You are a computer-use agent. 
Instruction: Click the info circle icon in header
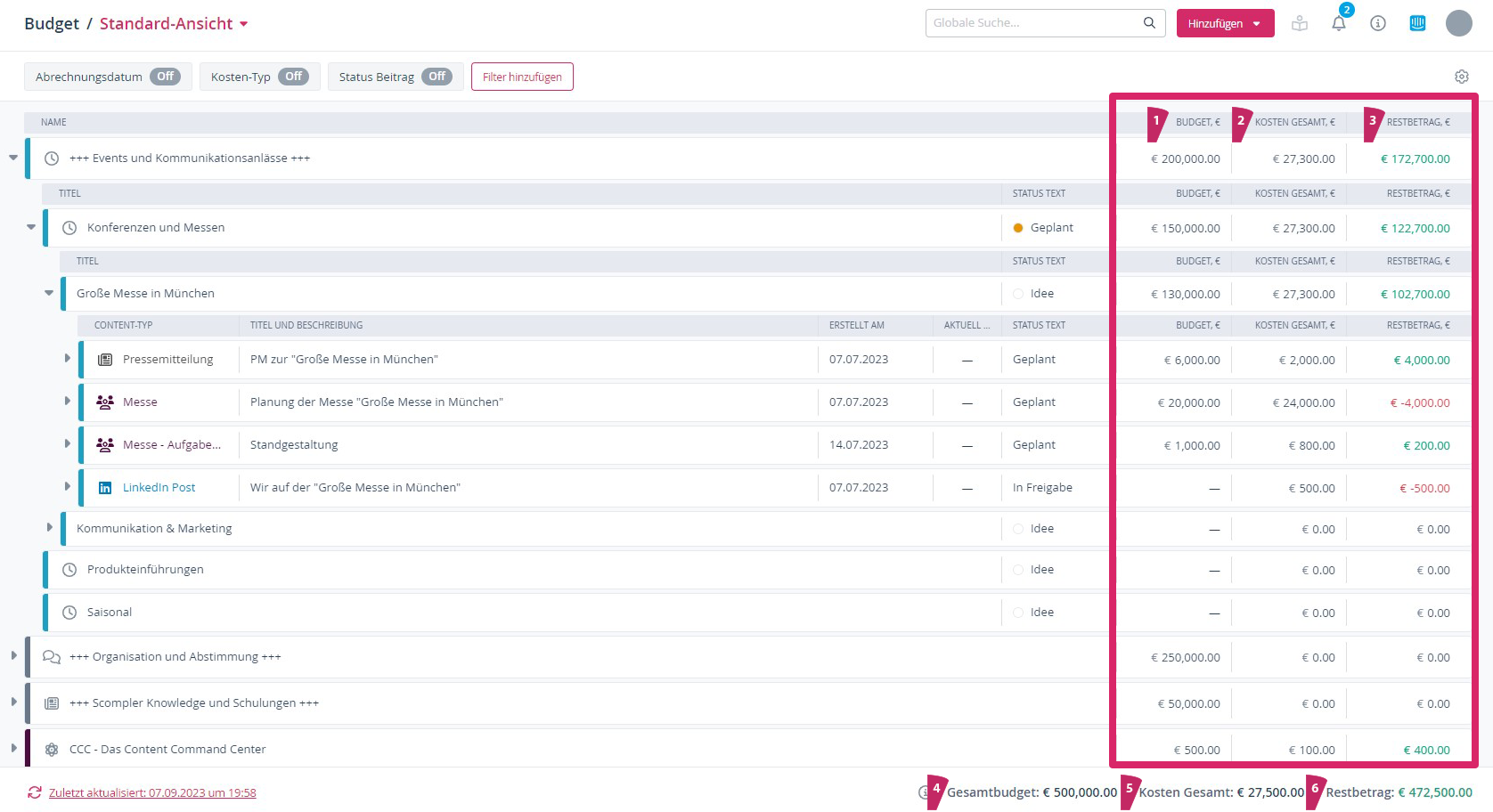[x=1378, y=24]
